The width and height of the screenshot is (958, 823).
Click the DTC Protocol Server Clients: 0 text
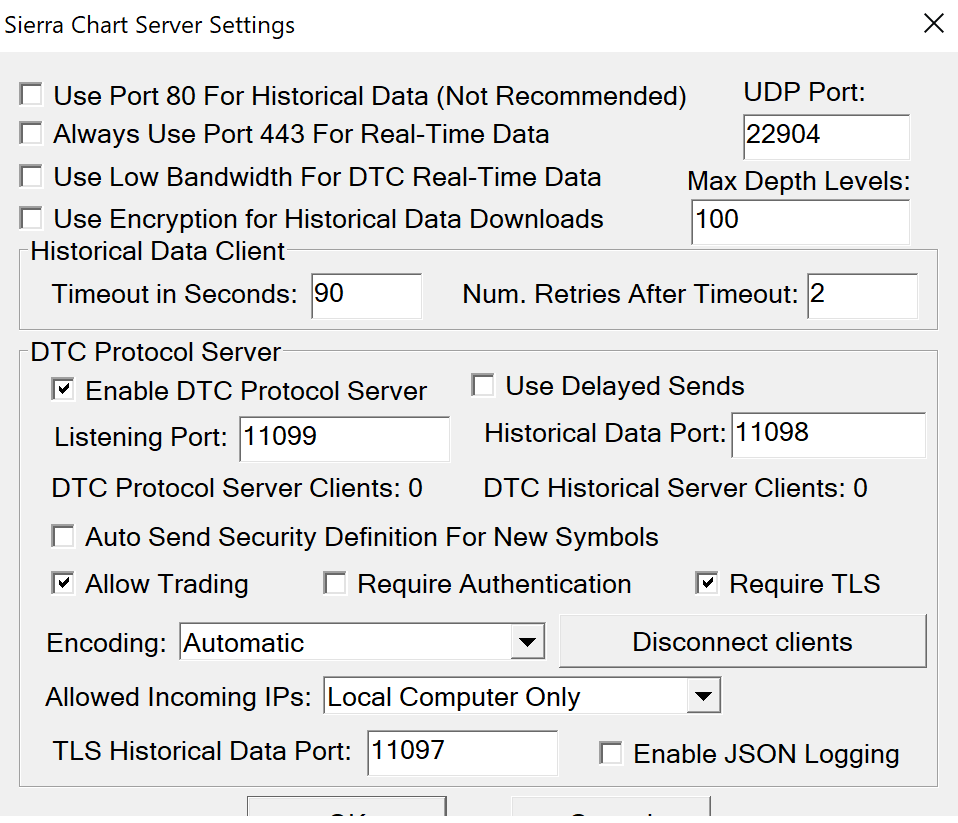tap(237, 488)
